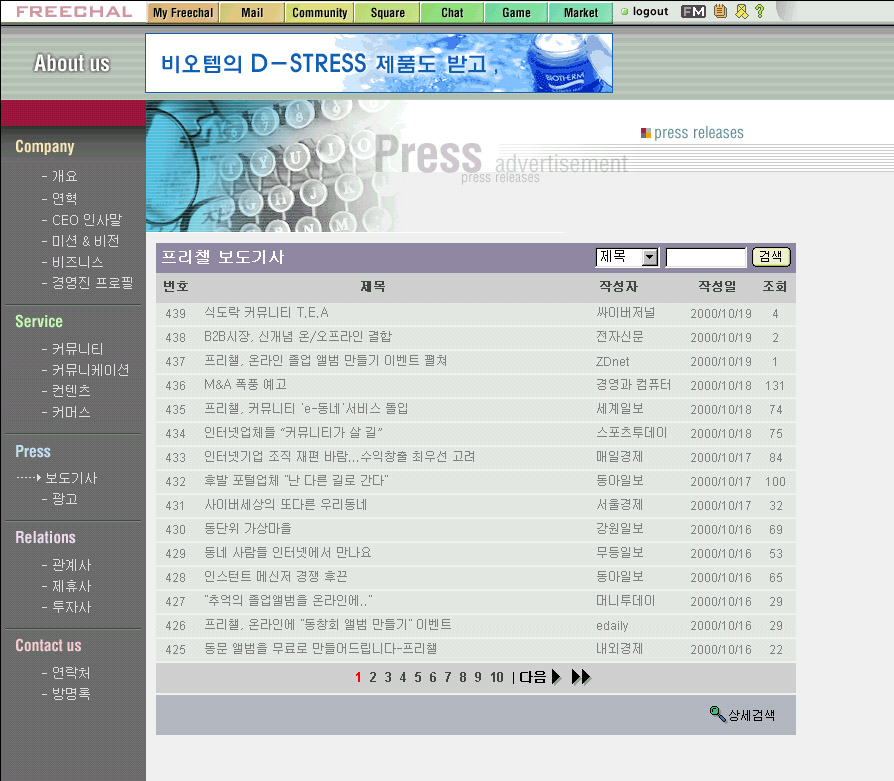Open 연락처 under Contact us

click(x=71, y=673)
